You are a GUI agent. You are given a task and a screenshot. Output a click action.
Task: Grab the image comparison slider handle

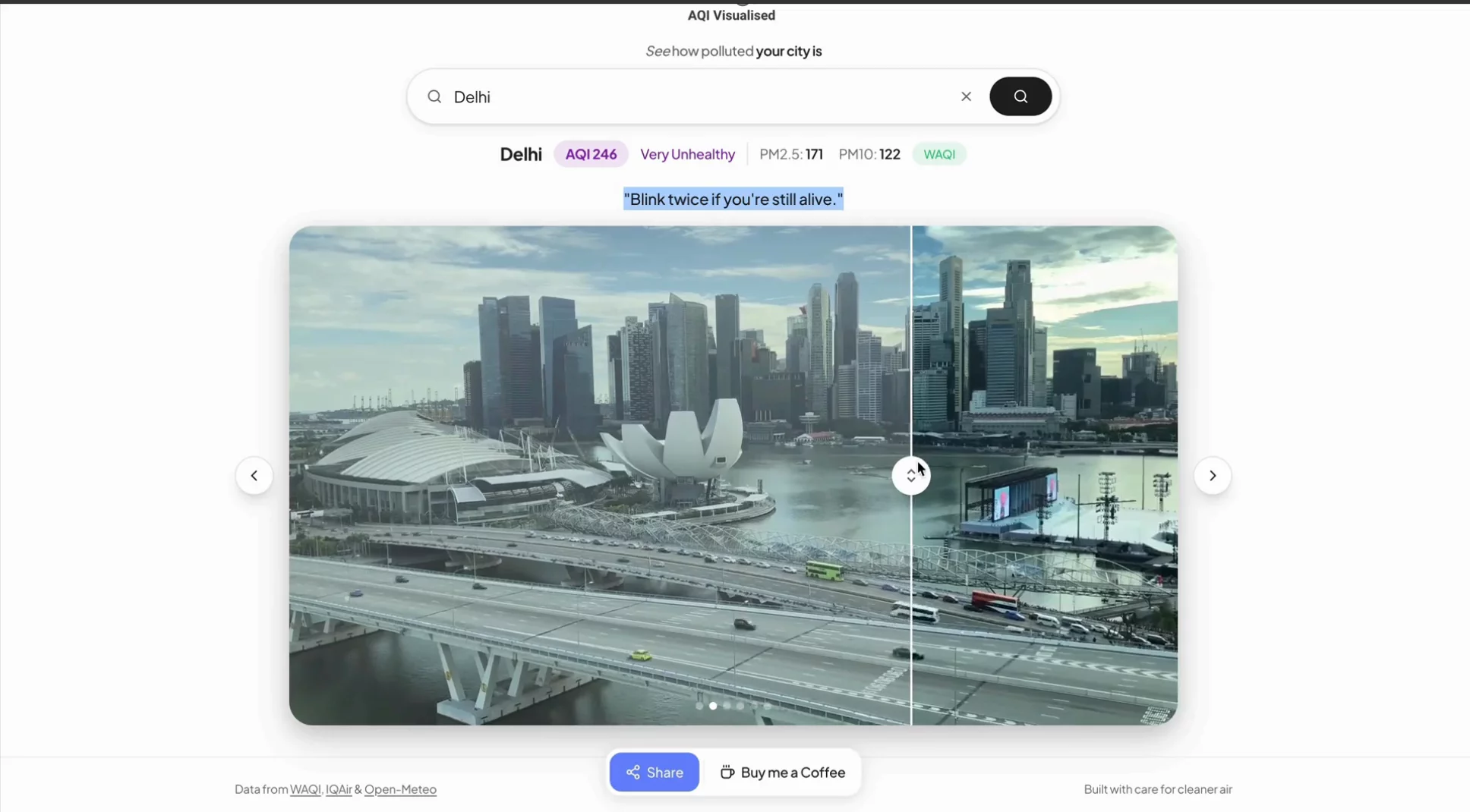point(910,476)
